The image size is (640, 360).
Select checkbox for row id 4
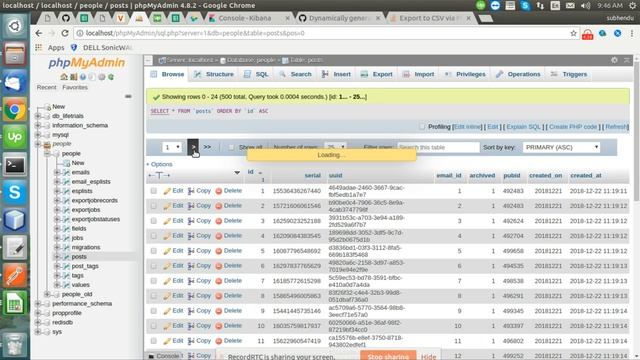153,236
